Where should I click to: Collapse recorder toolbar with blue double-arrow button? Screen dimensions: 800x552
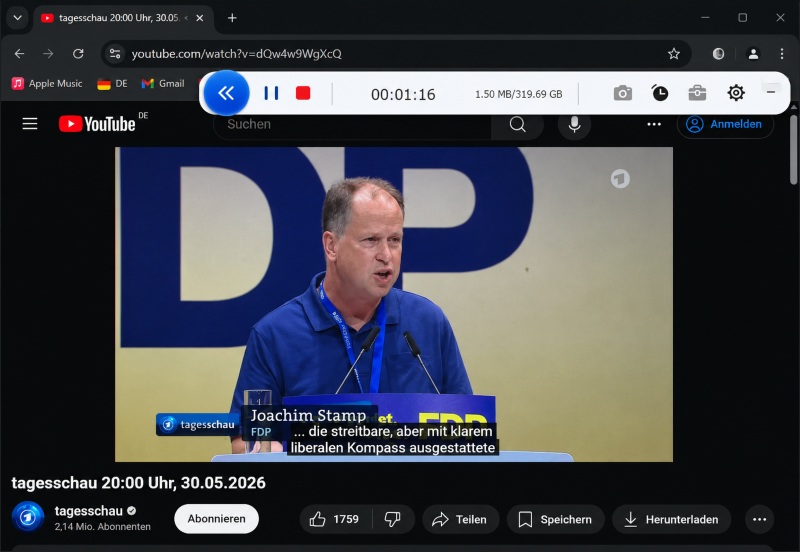pos(226,93)
